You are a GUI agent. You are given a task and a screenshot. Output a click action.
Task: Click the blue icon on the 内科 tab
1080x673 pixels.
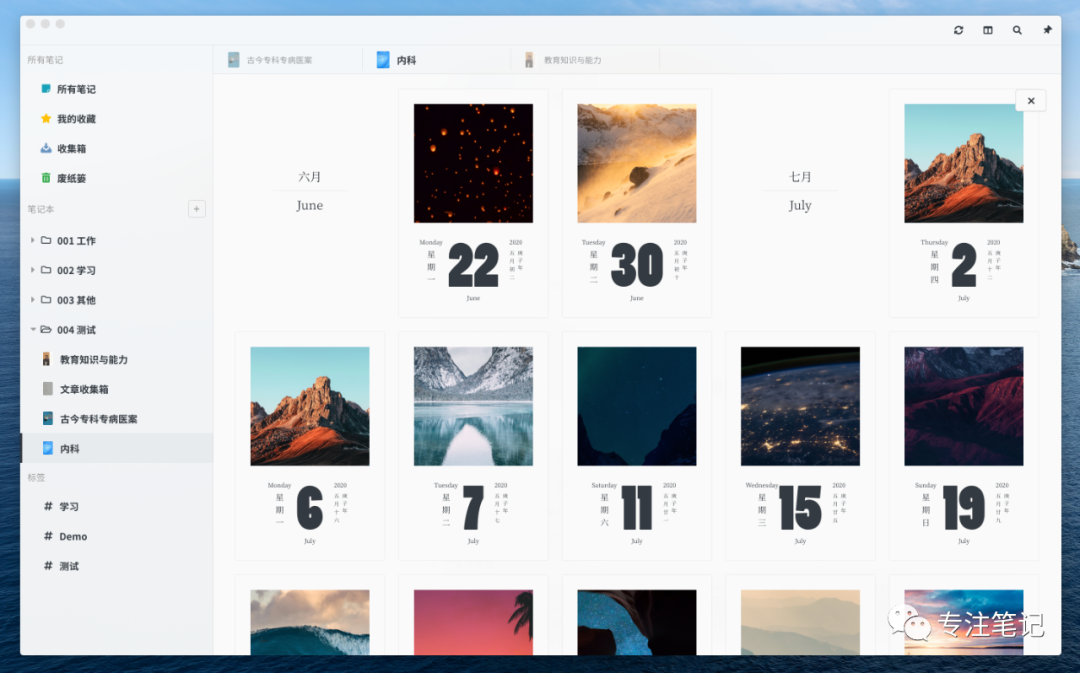tap(383, 60)
